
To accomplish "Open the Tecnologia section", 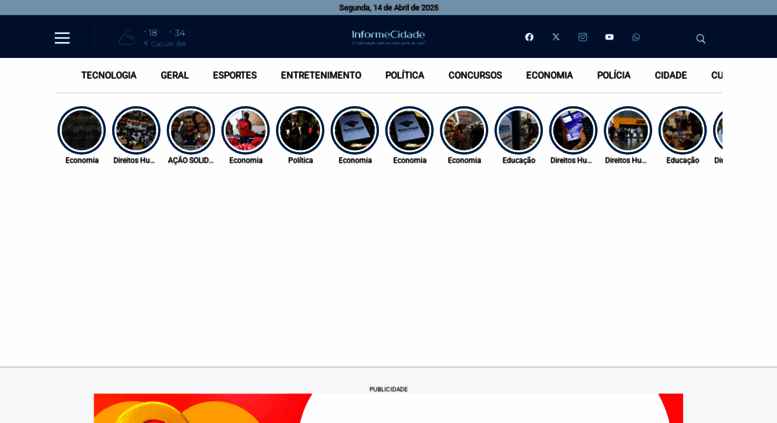I will (x=109, y=75).
